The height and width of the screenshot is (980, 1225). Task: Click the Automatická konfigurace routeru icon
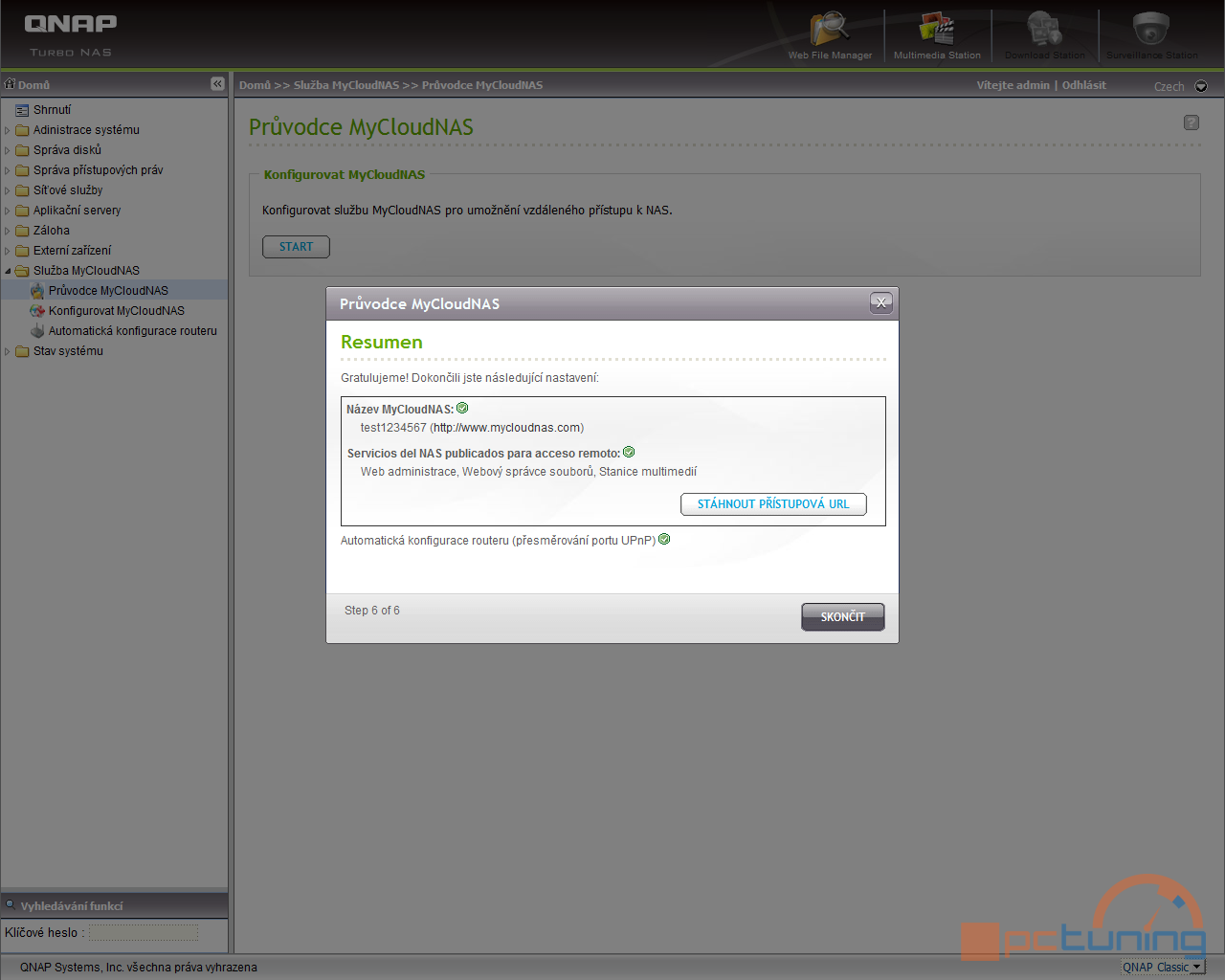pos(37,331)
